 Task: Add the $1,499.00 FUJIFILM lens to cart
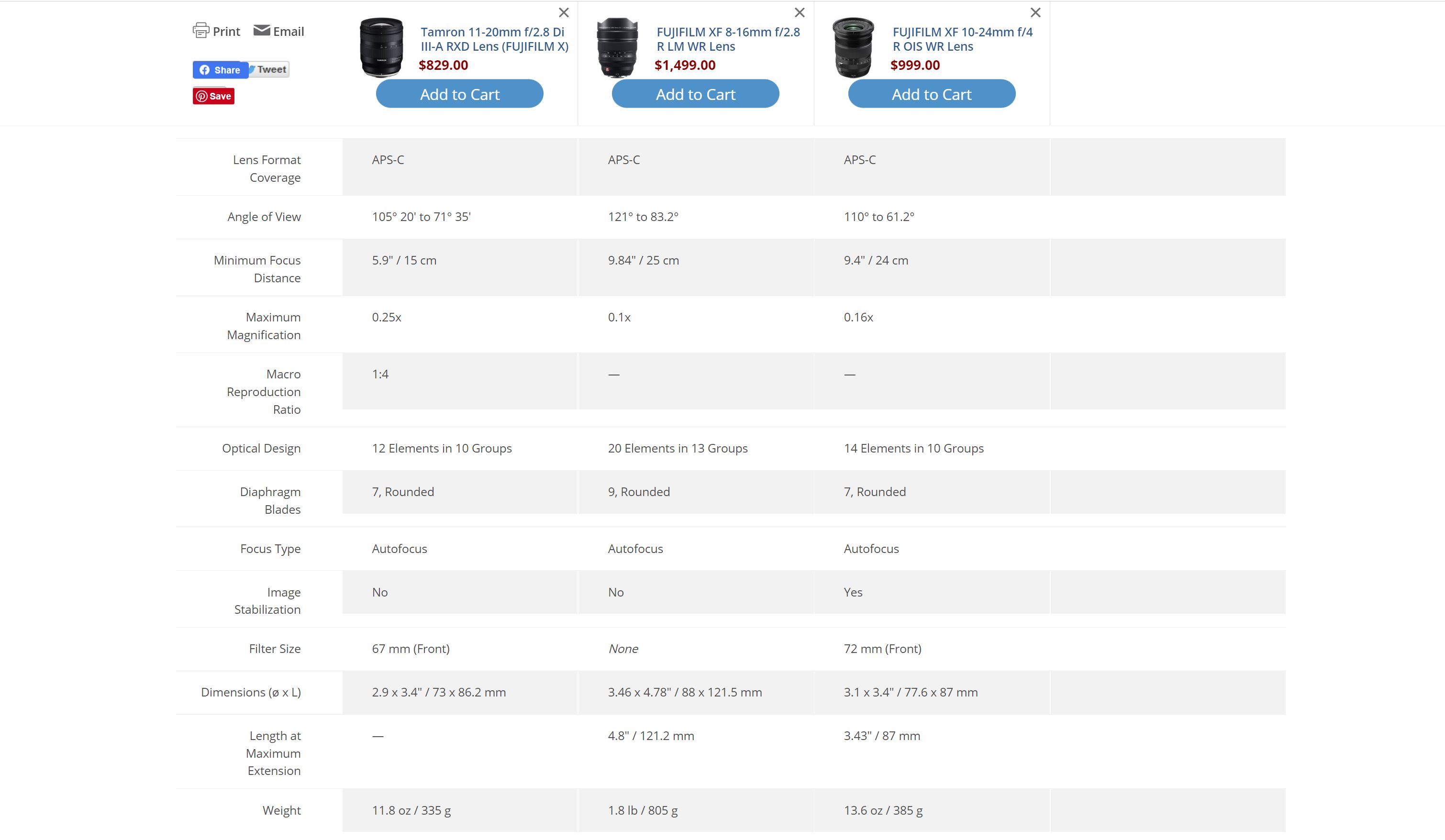pos(695,94)
